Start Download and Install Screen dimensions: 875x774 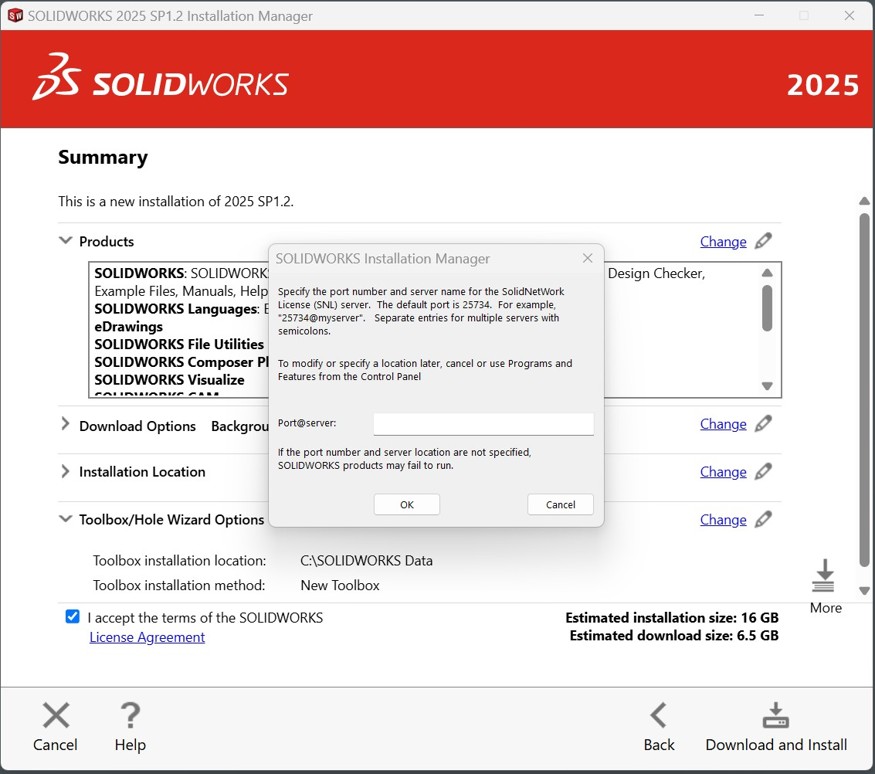tap(776, 728)
